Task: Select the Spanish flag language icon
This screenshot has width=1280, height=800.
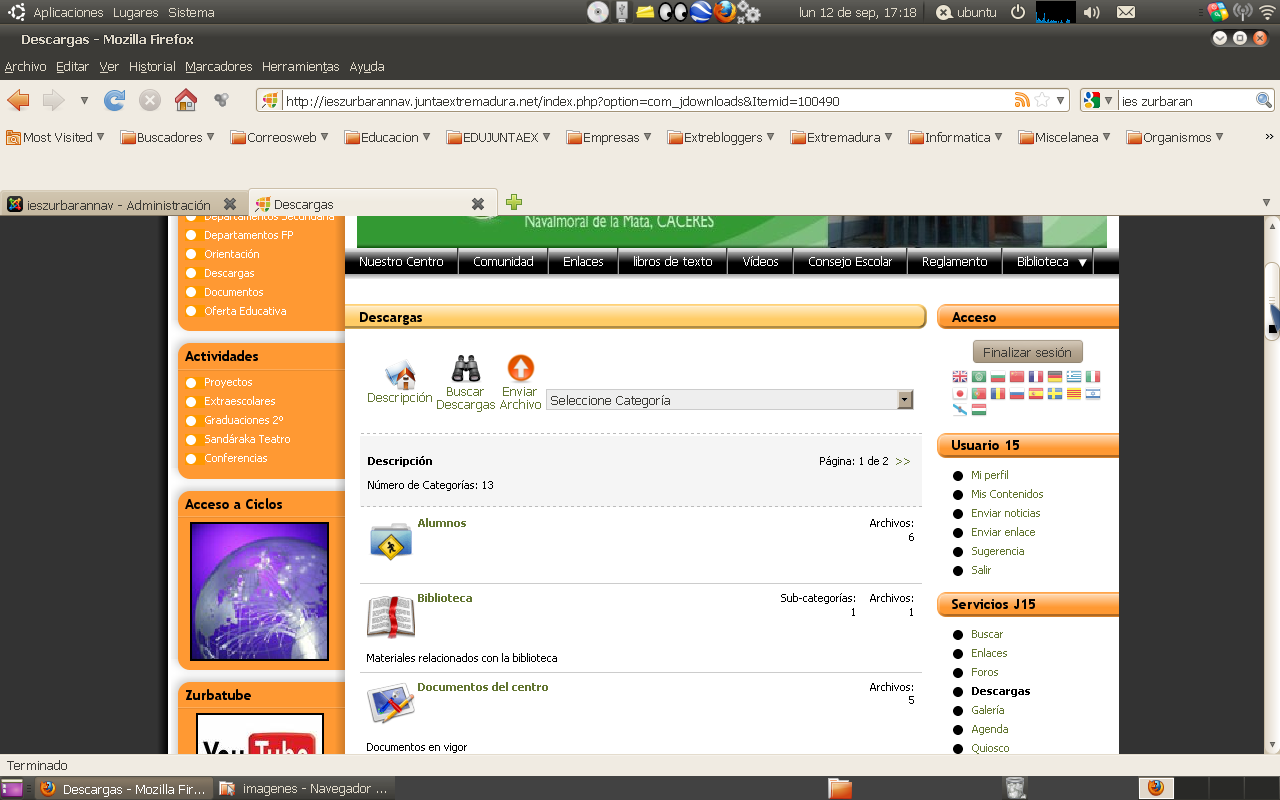Action: [x=1036, y=393]
